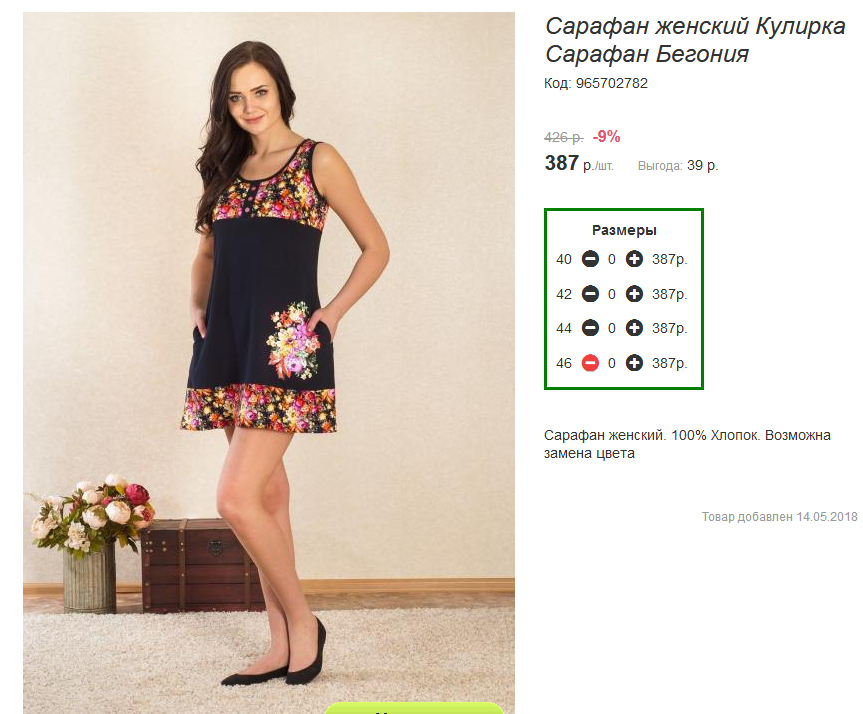Increase quantity for size 46
Image resolution: width=863 pixels, height=714 pixels.
tap(634, 363)
